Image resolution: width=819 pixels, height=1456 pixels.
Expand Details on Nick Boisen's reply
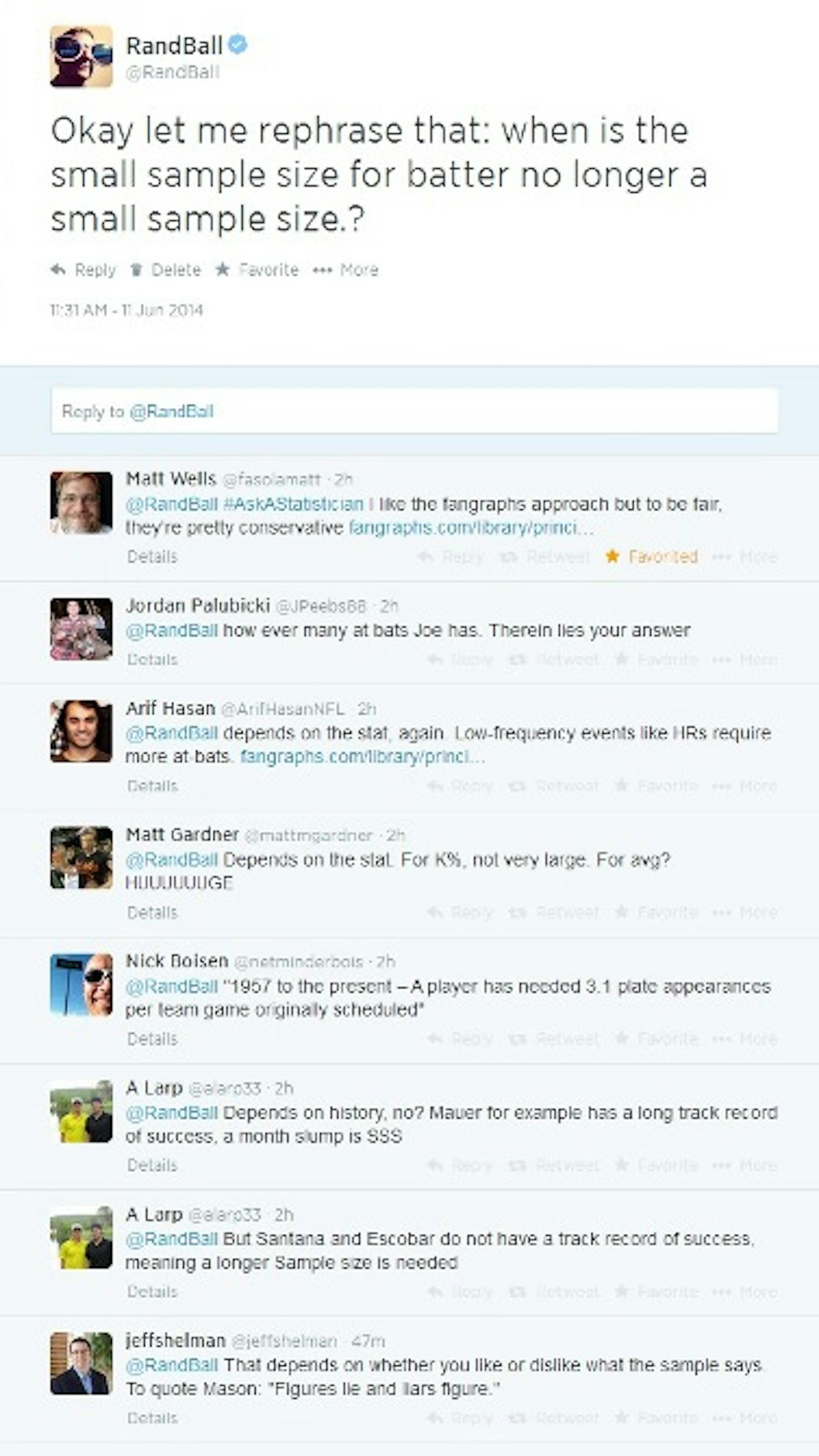coord(152,1039)
